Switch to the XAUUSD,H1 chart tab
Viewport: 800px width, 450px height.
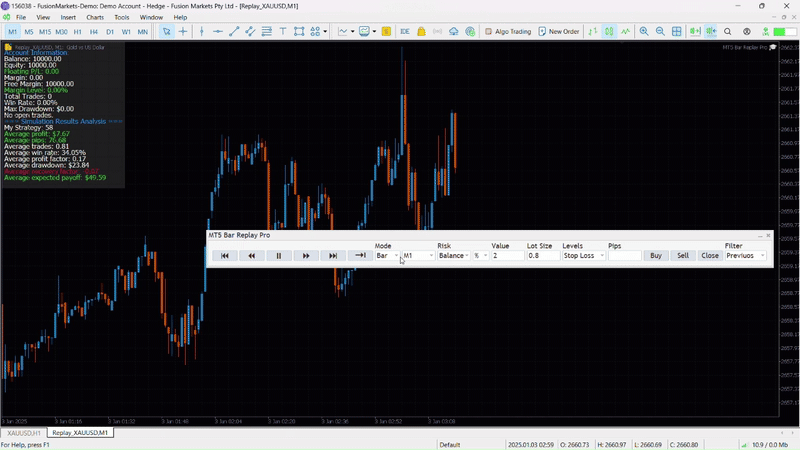[x=23, y=433]
